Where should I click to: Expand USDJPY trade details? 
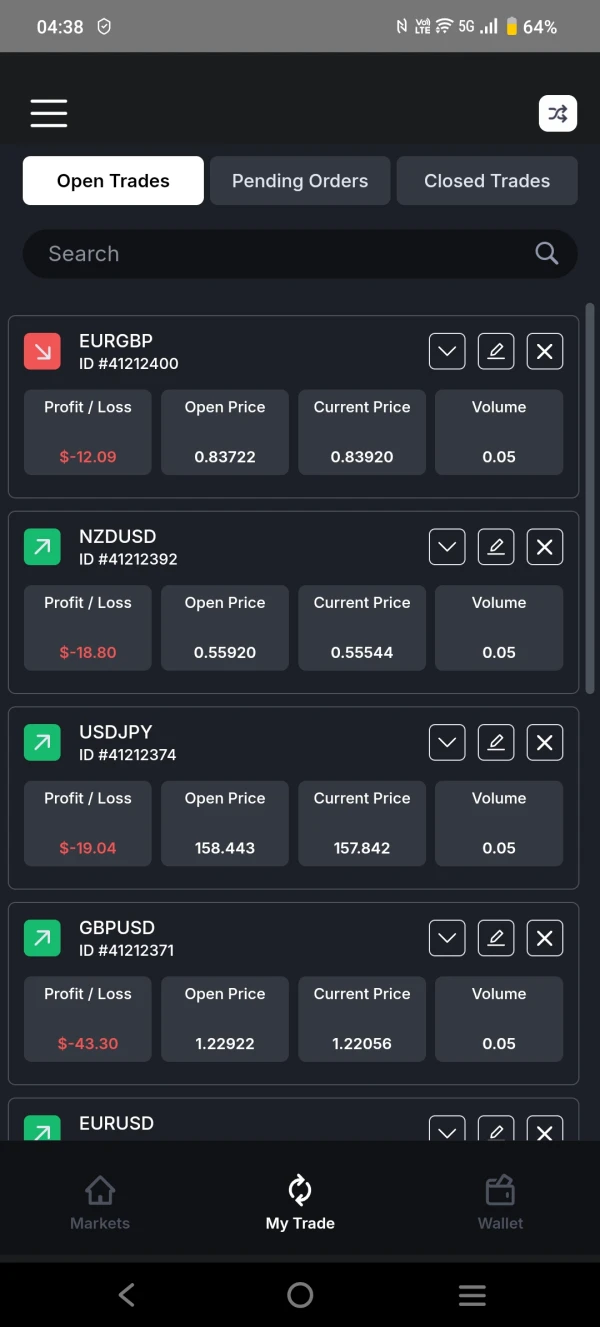point(447,743)
